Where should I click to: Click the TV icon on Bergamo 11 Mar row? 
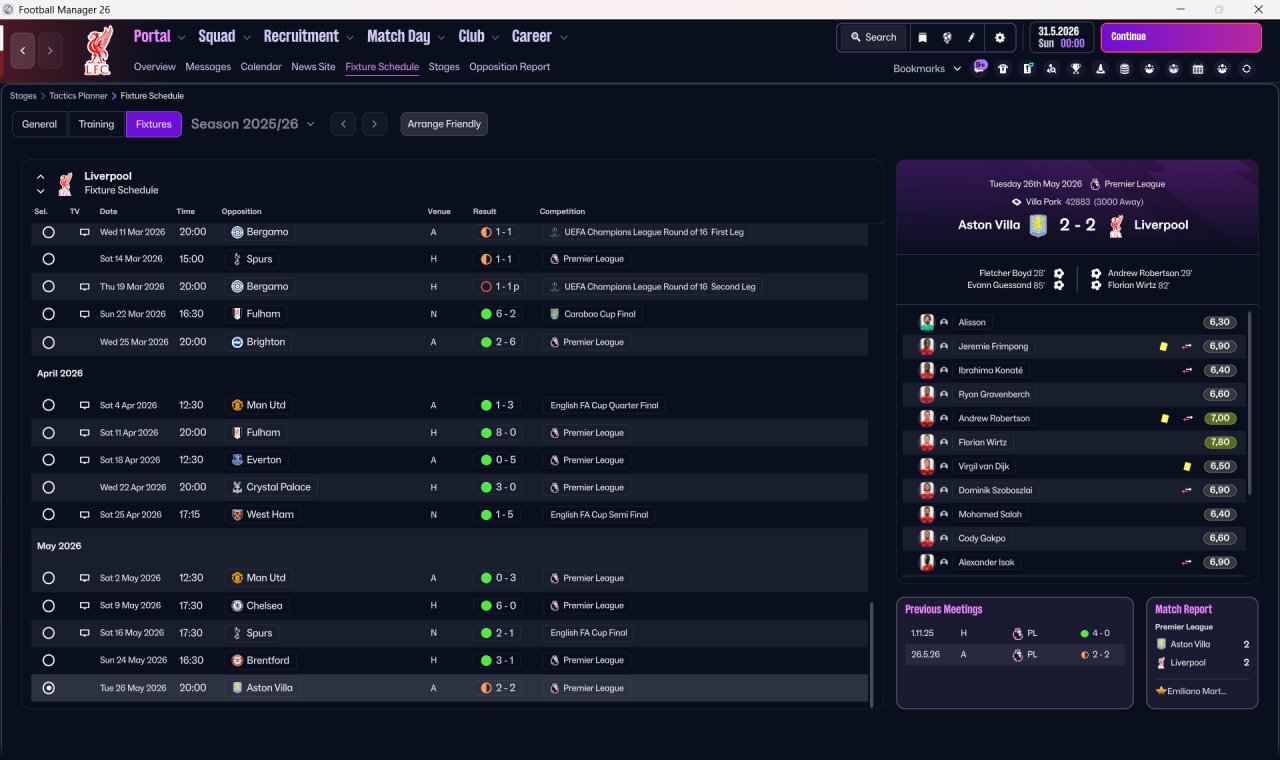pyautogui.click(x=85, y=232)
